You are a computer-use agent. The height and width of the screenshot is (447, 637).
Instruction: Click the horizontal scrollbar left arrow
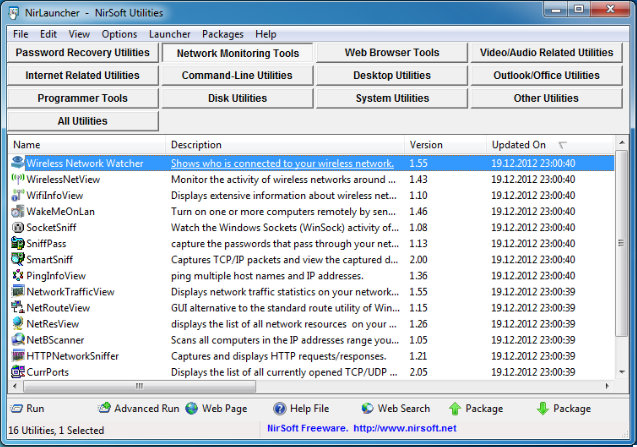[x=15, y=386]
